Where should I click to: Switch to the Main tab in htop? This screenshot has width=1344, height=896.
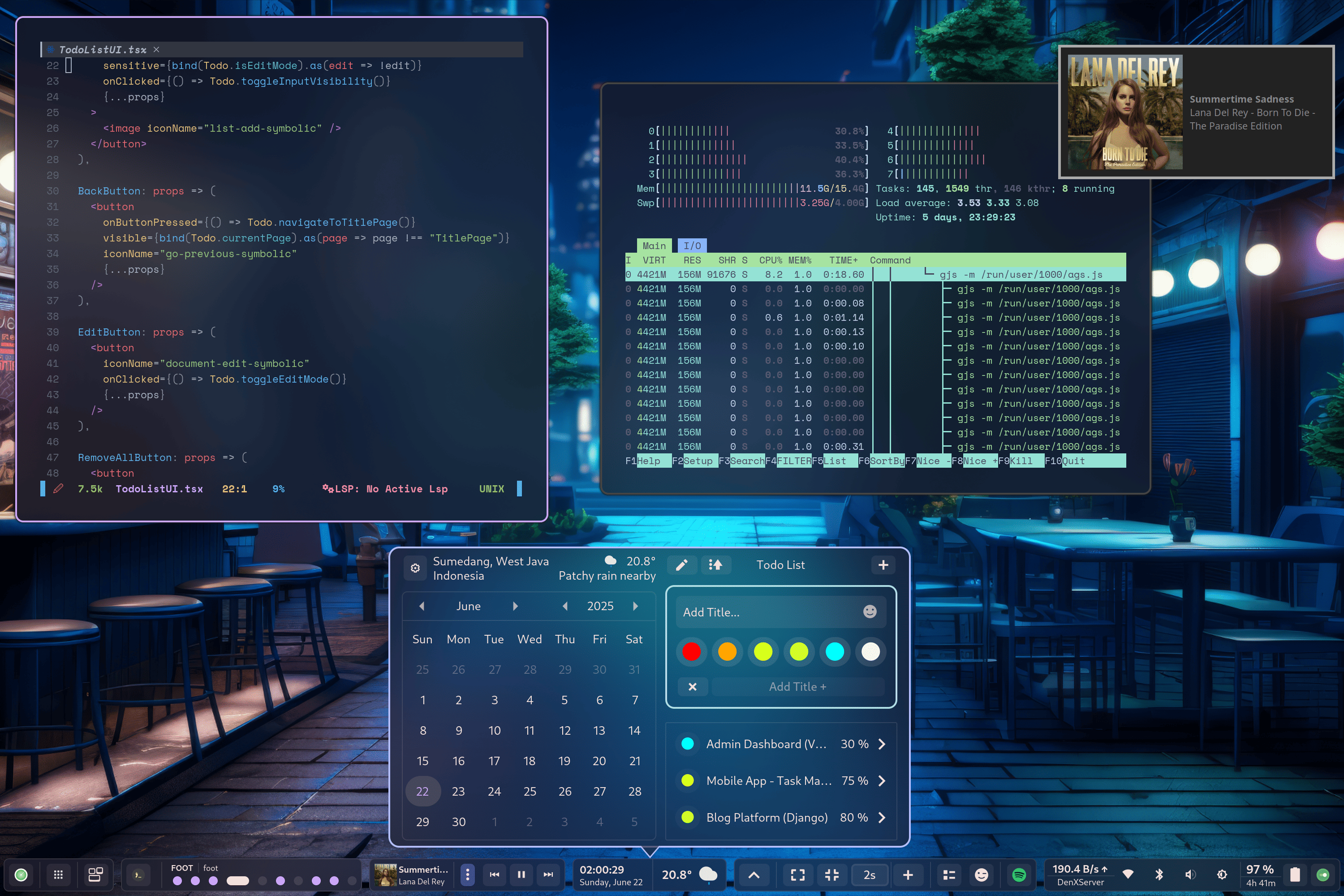654,246
